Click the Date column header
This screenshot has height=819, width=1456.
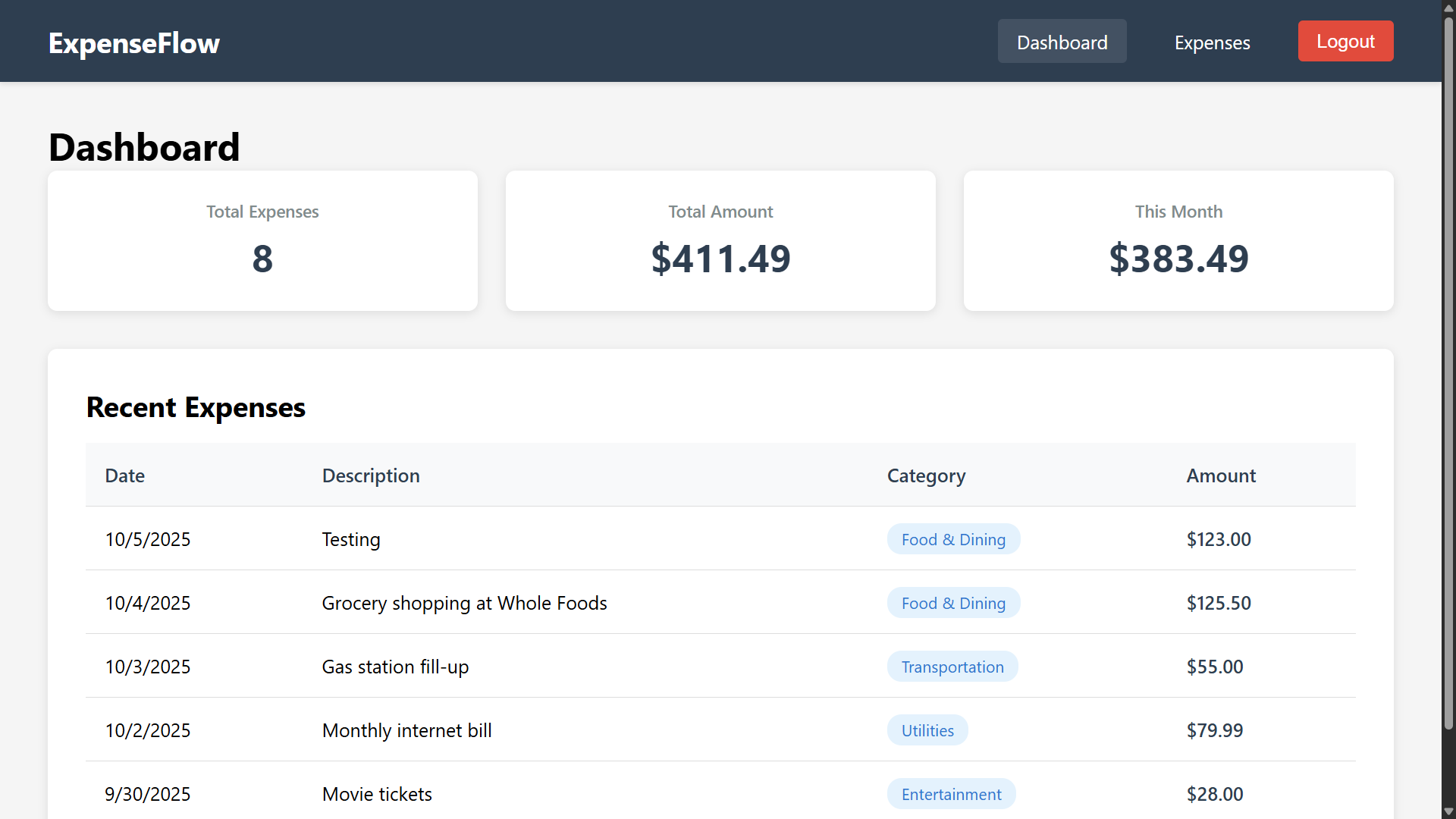coord(125,475)
